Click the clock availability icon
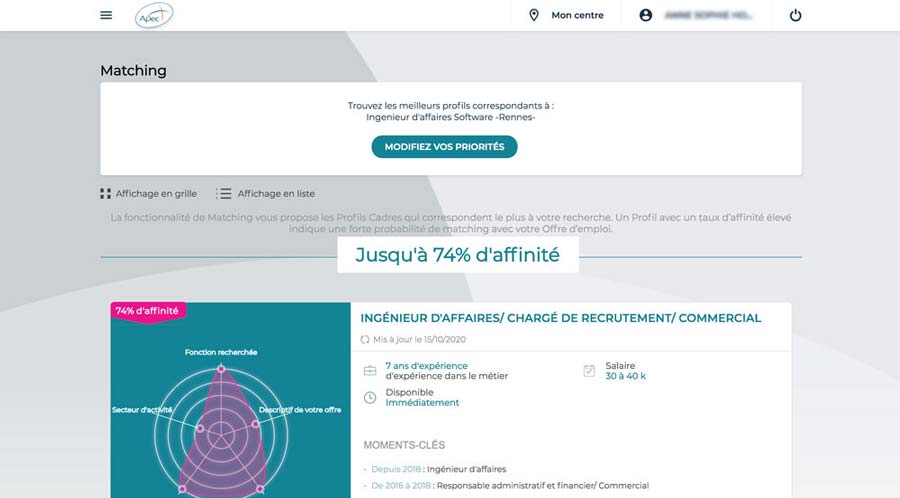900x498 pixels. pos(370,397)
